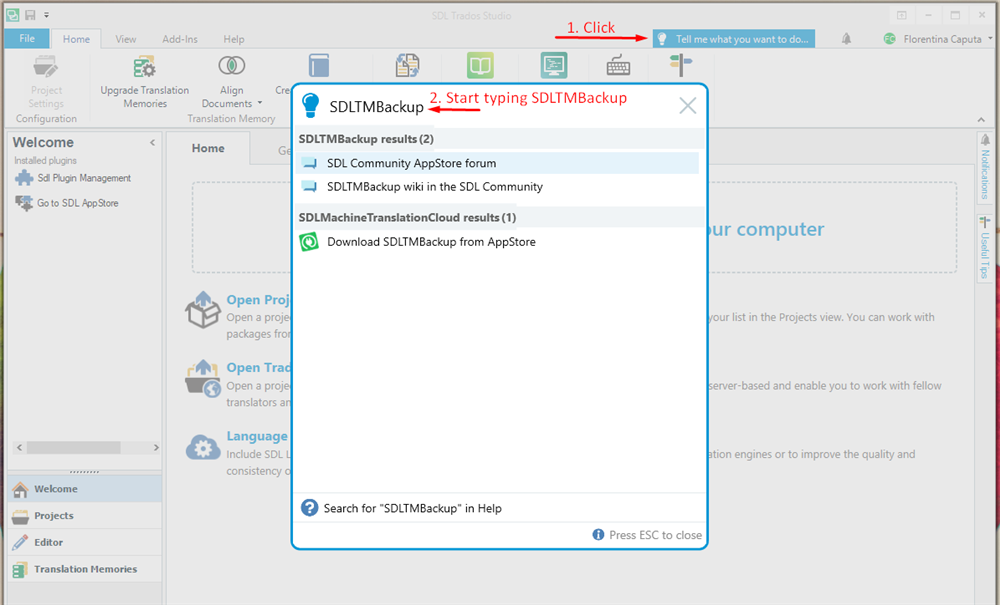This screenshot has height=605, width=1000.
Task: Open Project Settings in the ribbon
Action: point(46,83)
